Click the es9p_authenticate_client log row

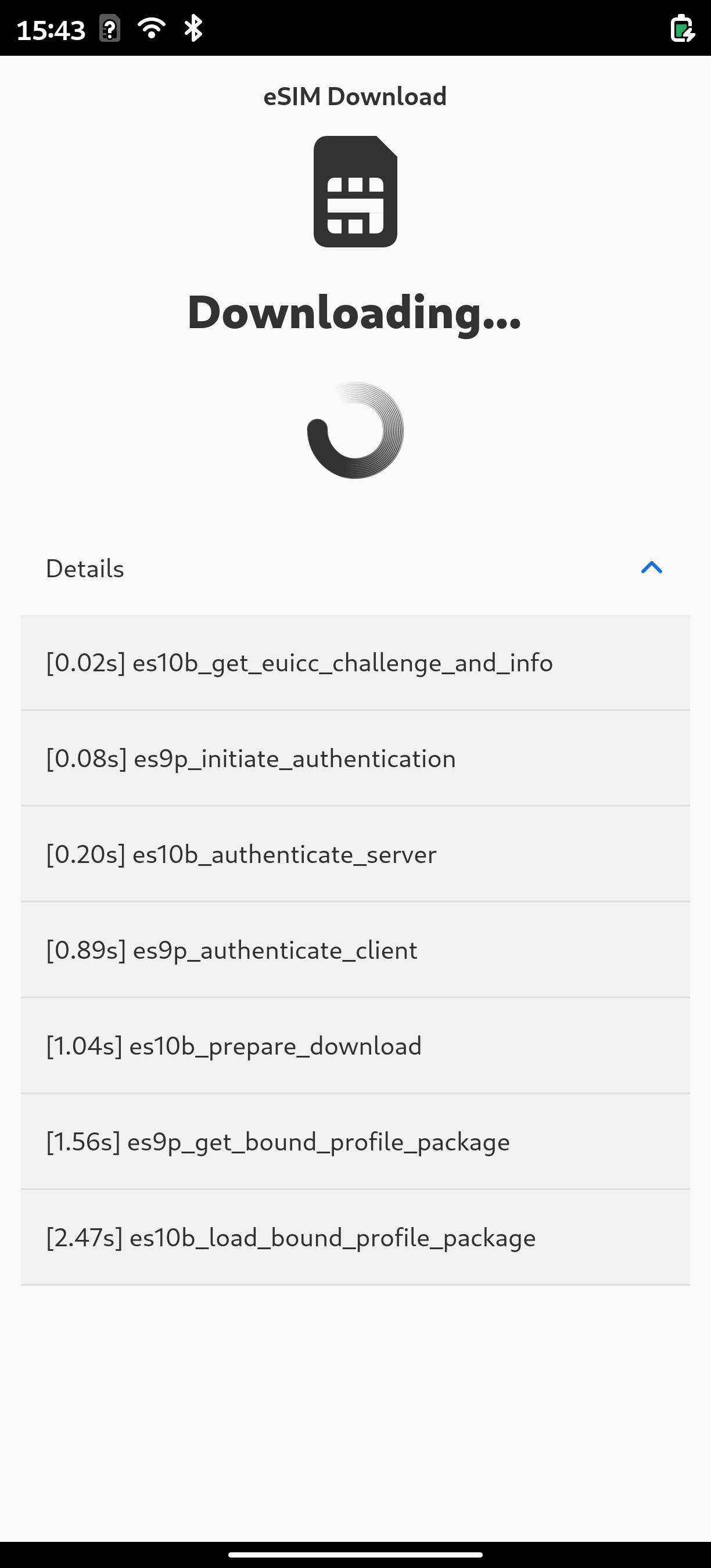click(355, 950)
